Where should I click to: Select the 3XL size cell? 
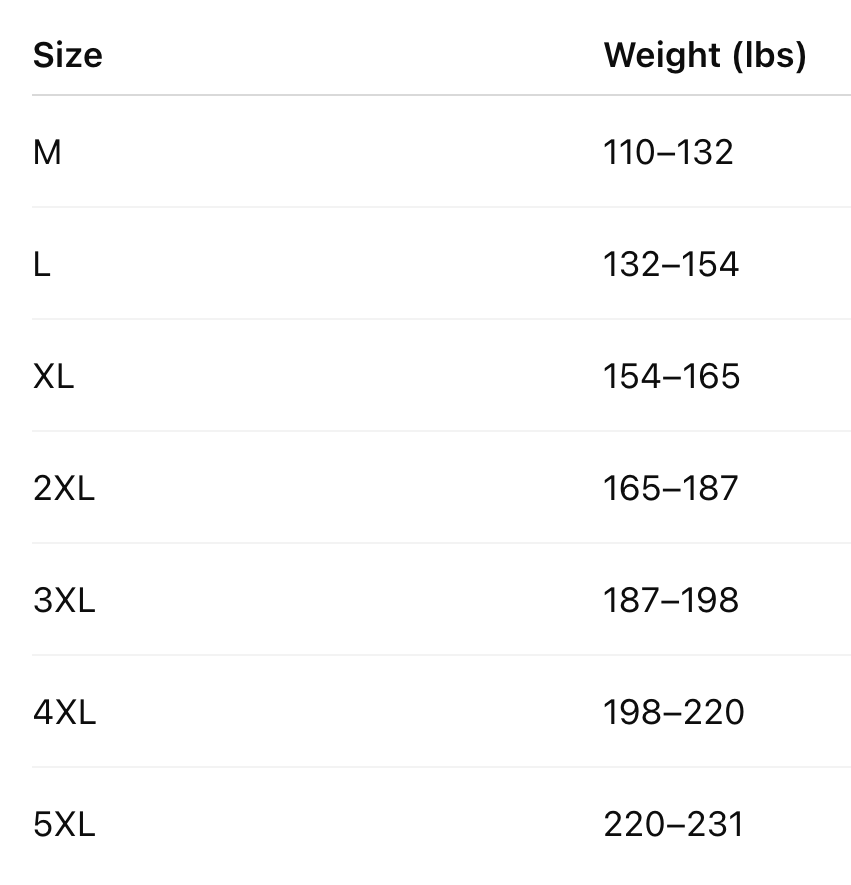(x=64, y=600)
